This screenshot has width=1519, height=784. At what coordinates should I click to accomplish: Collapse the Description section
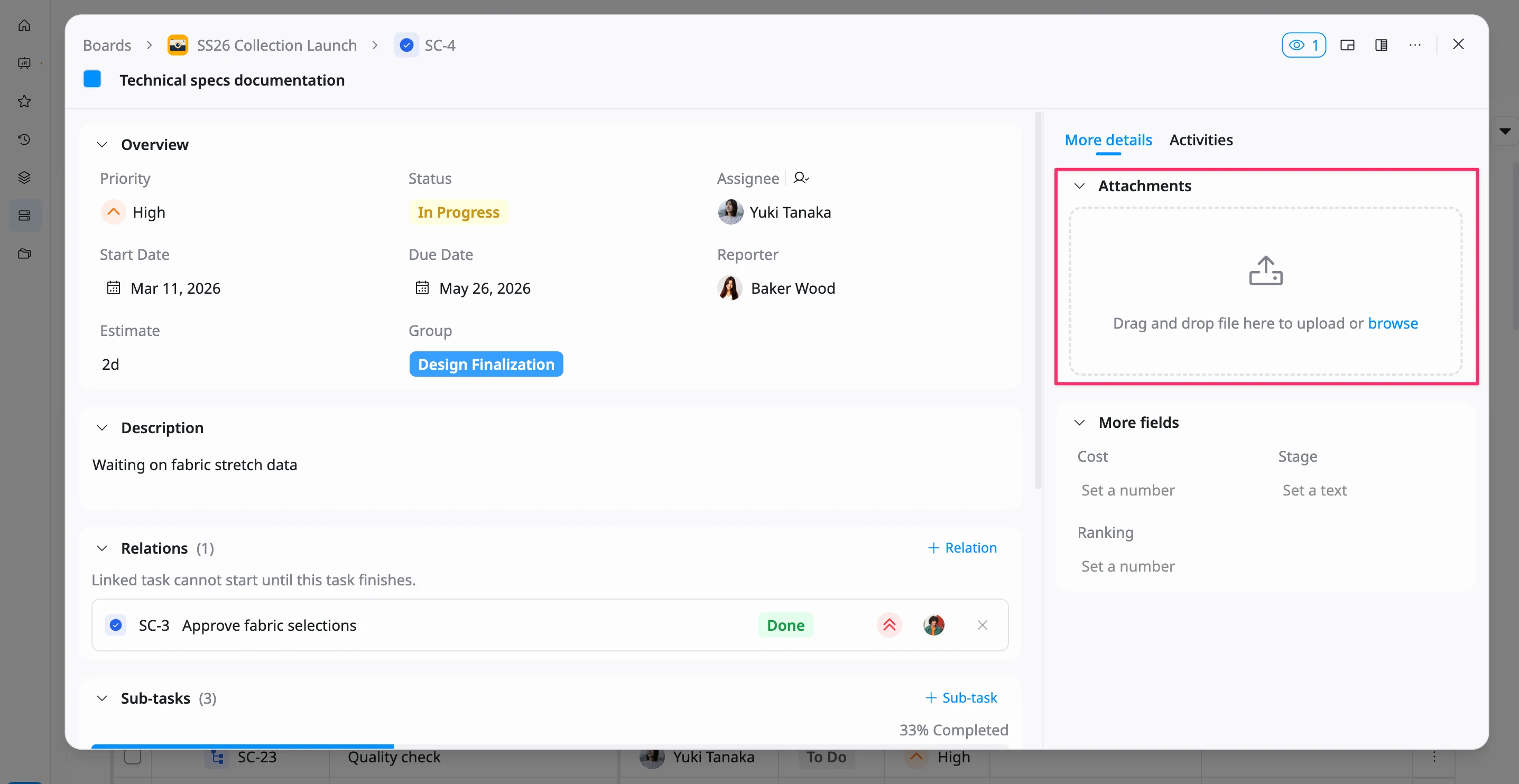click(102, 428)
